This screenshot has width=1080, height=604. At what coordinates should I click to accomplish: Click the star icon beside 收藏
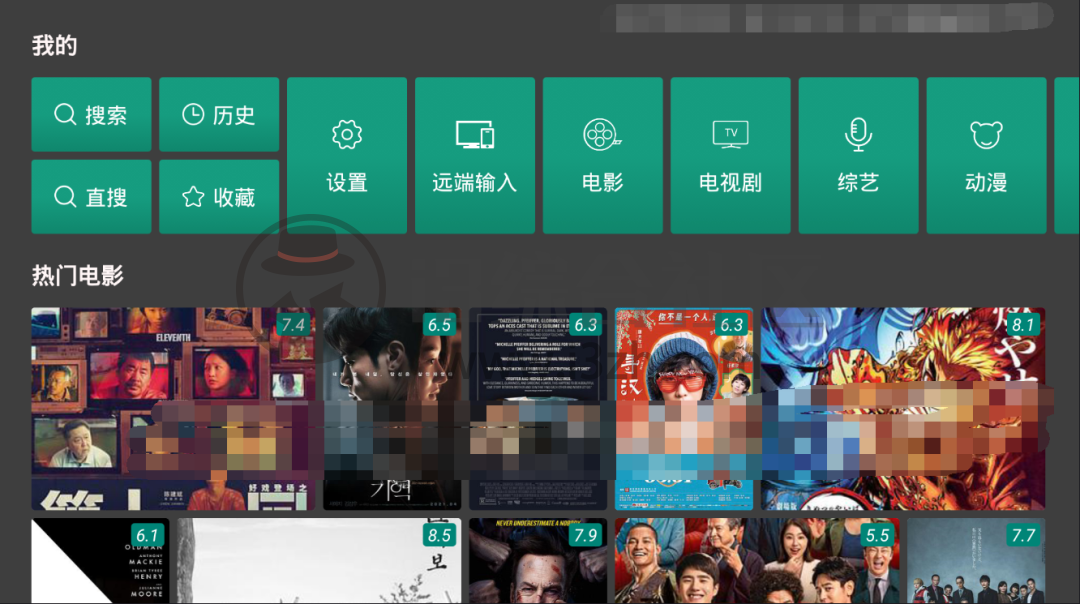pyautogui.click(x=193, y=197)
